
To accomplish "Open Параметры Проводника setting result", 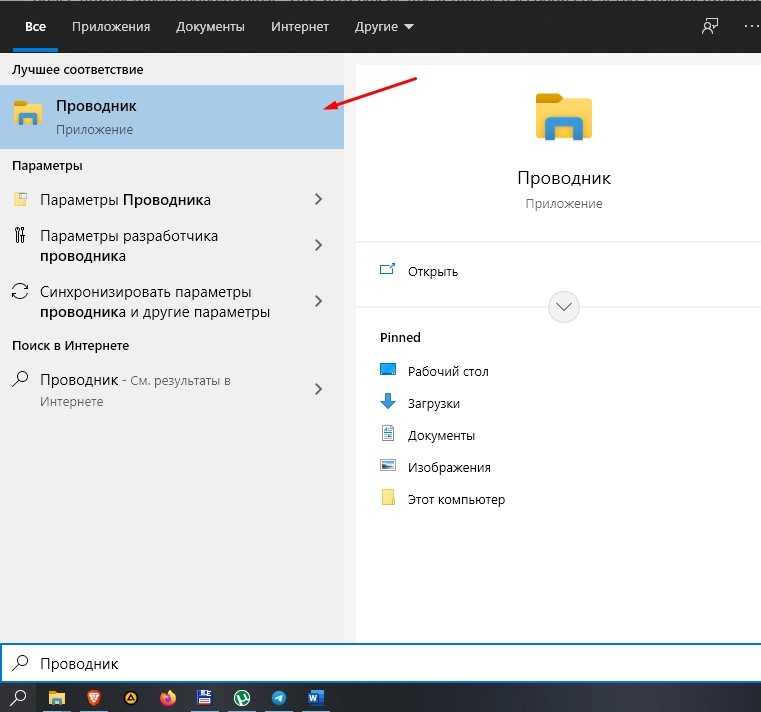I will coord(172,199).
